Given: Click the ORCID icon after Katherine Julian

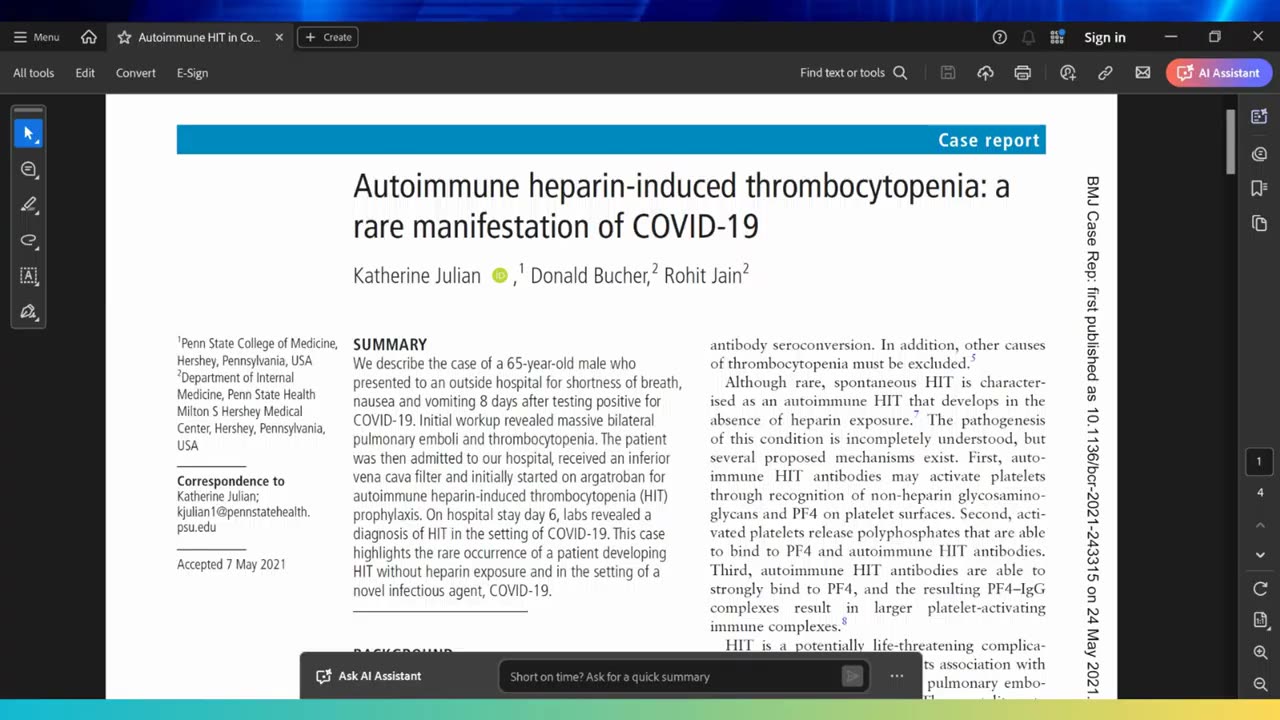Looking at the screenshot, I should (x=500, y=276).
